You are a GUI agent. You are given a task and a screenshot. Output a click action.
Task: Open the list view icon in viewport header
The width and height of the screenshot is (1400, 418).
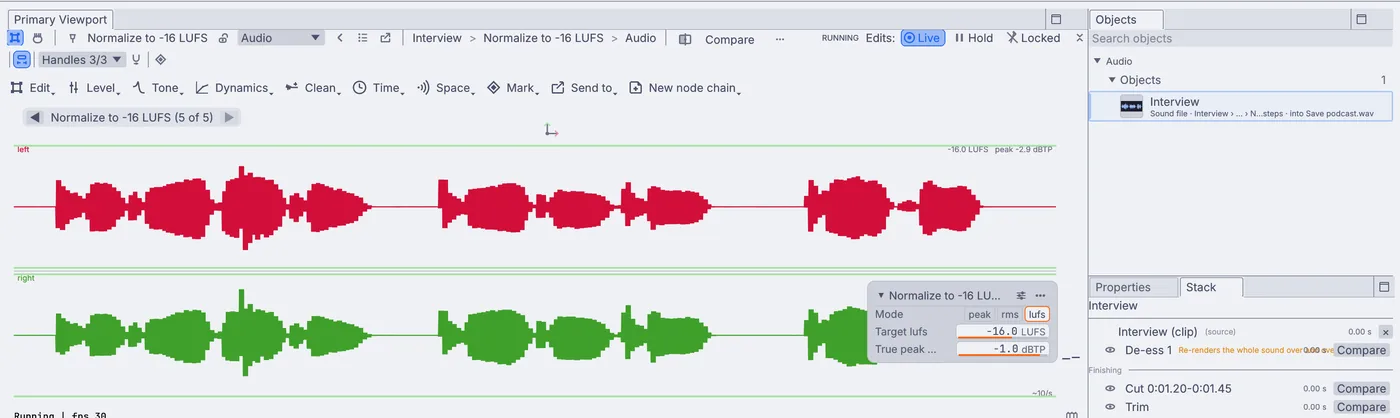pos(363,38)
